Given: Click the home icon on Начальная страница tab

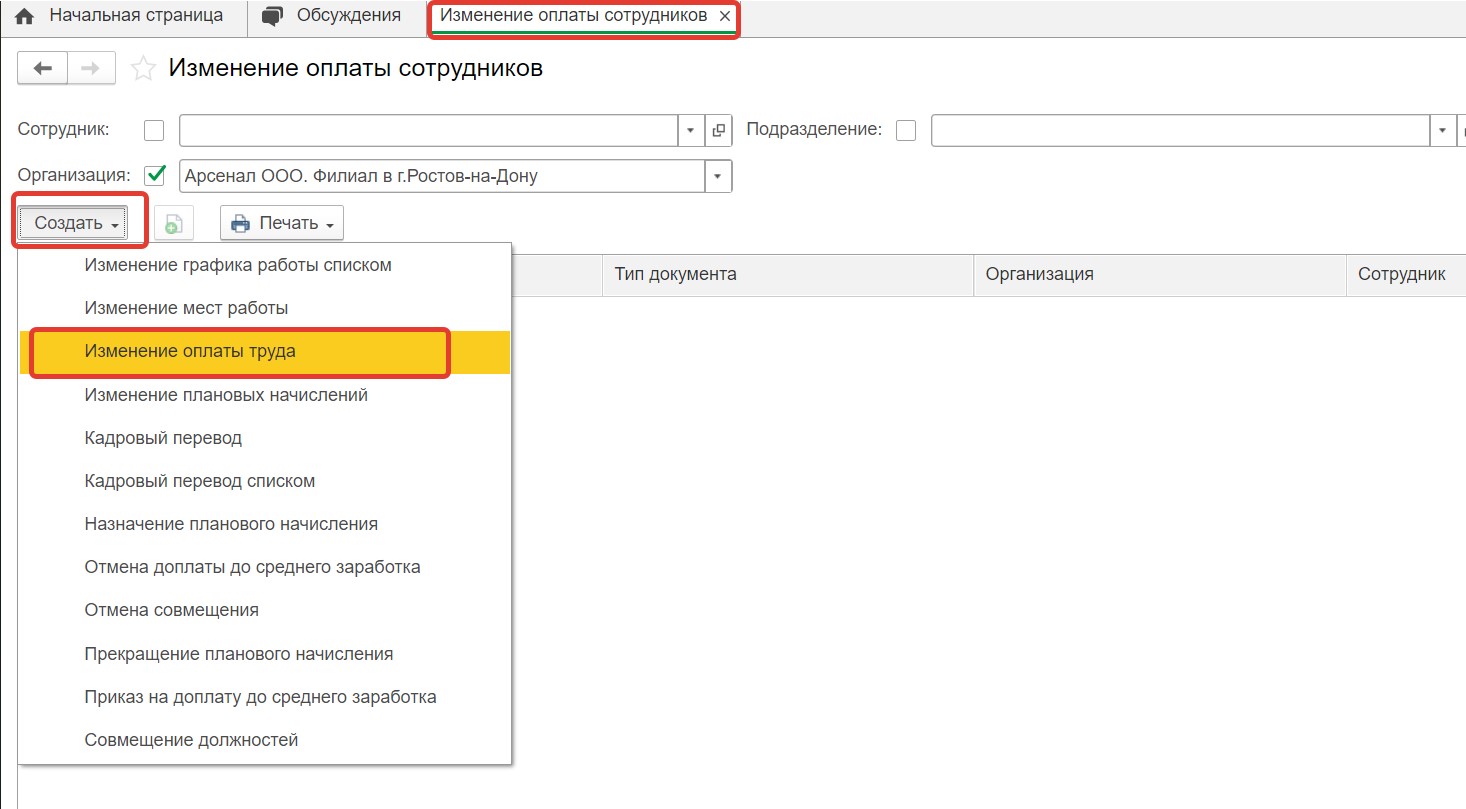Looking at the screenshot, I should point(24,17).
